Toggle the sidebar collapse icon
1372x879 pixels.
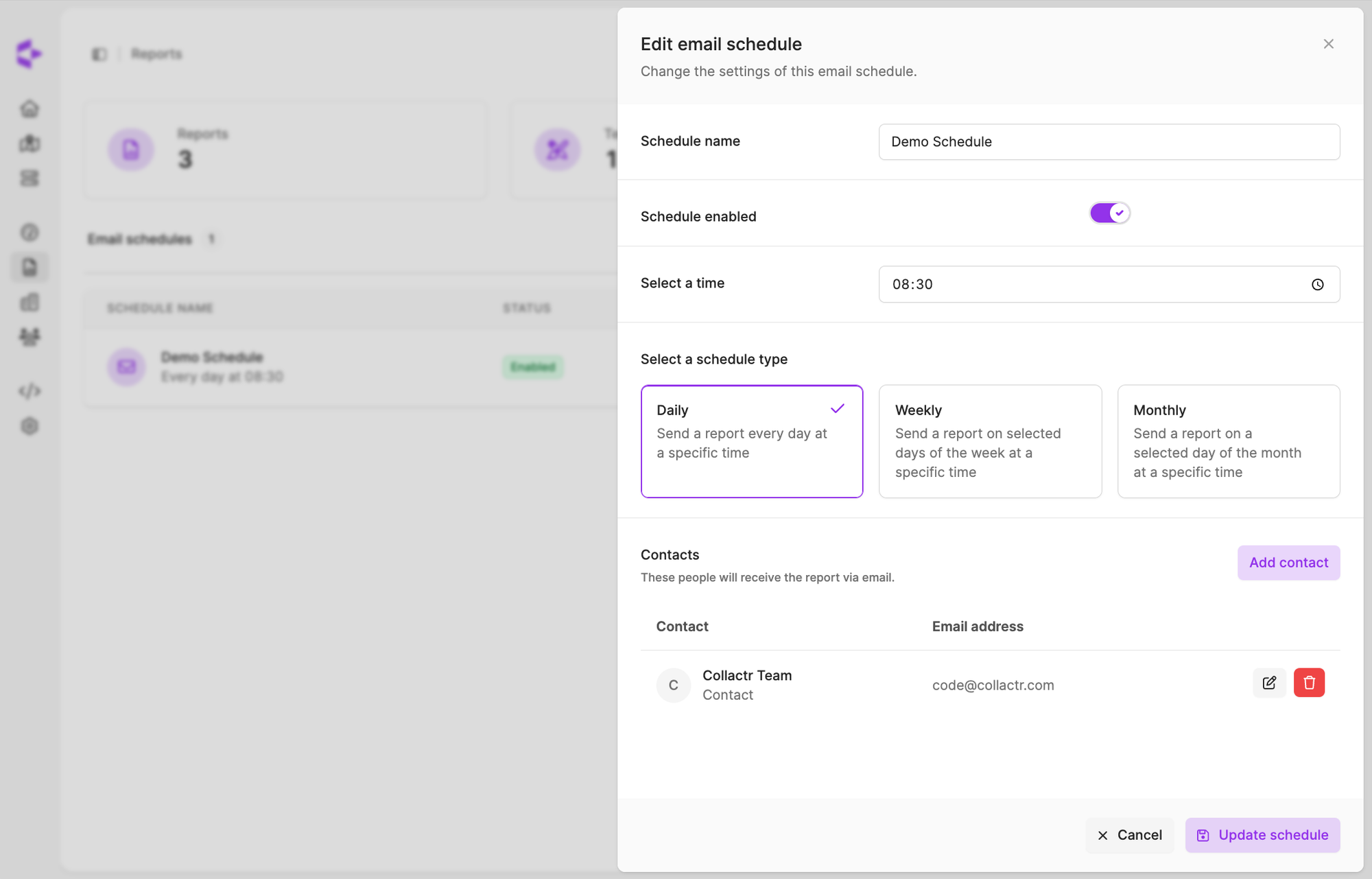99,54
